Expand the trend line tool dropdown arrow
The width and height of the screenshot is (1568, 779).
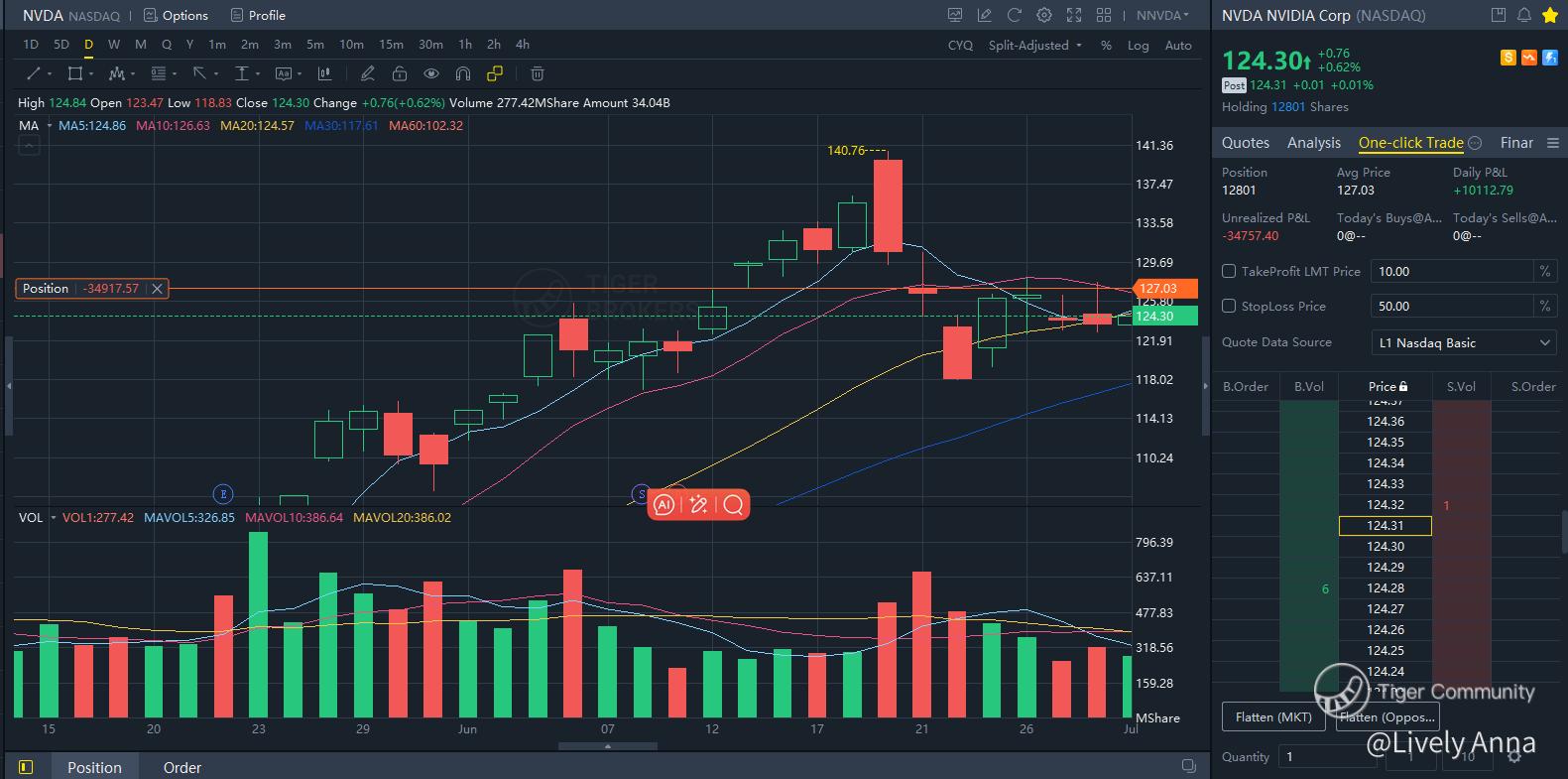(x=50, y=73)
